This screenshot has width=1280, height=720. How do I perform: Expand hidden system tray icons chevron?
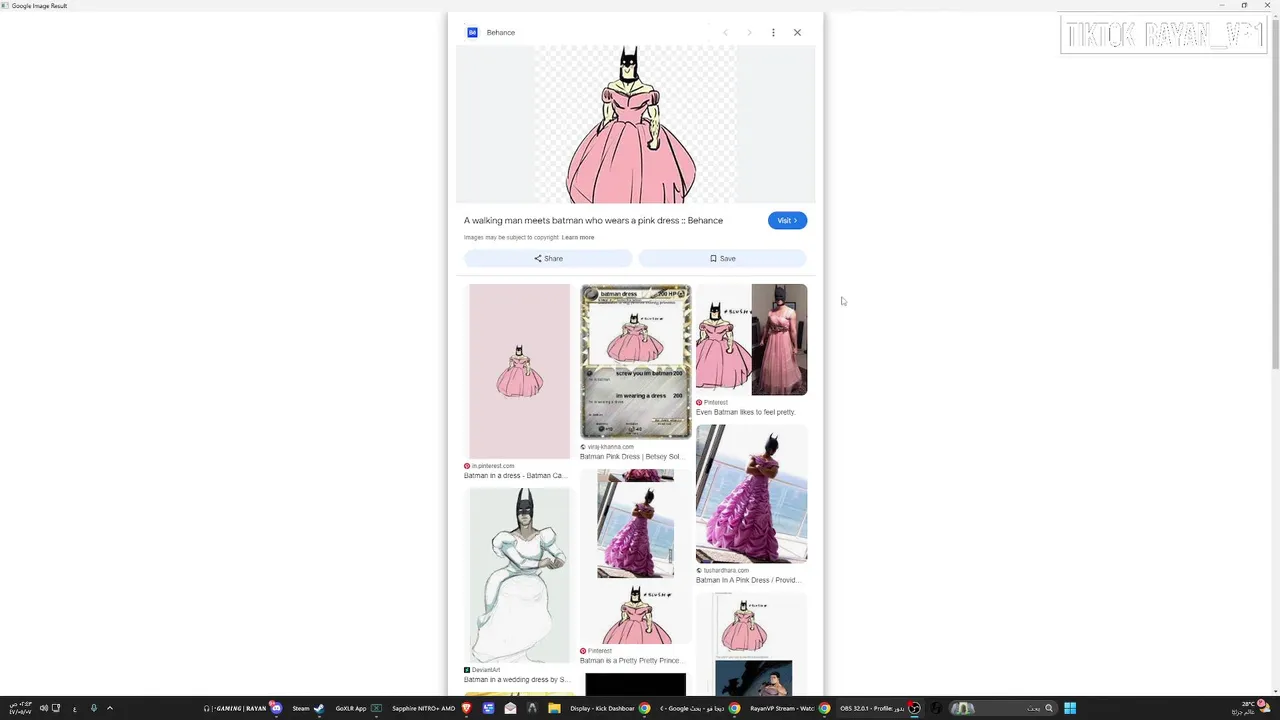(x=109, y=708)
